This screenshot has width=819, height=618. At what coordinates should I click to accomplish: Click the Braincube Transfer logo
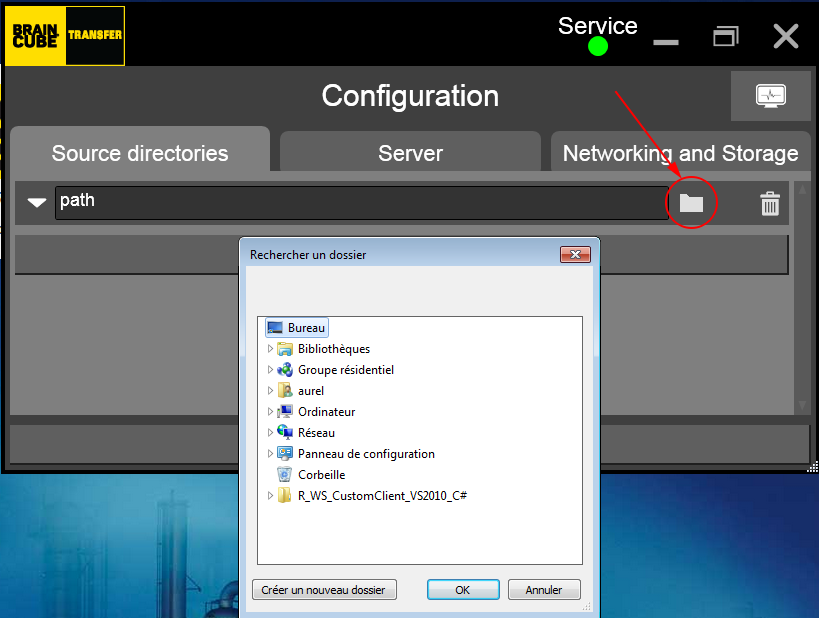[64, 35]
